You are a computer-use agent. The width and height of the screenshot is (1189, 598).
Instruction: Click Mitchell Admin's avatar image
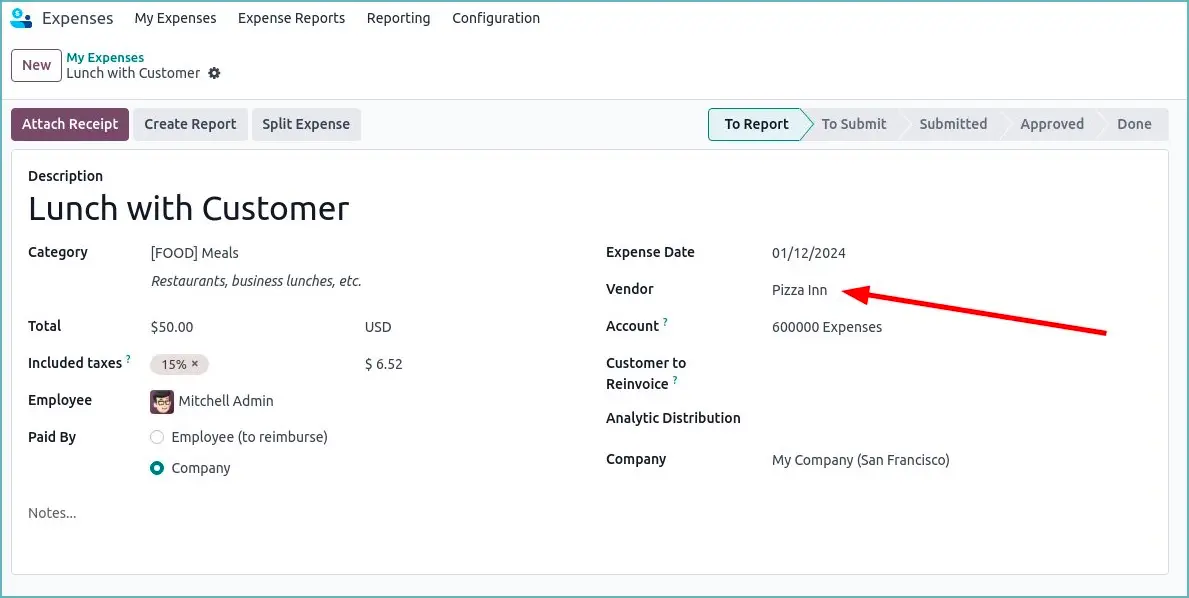pyautogui.click(x=162, y=401)
